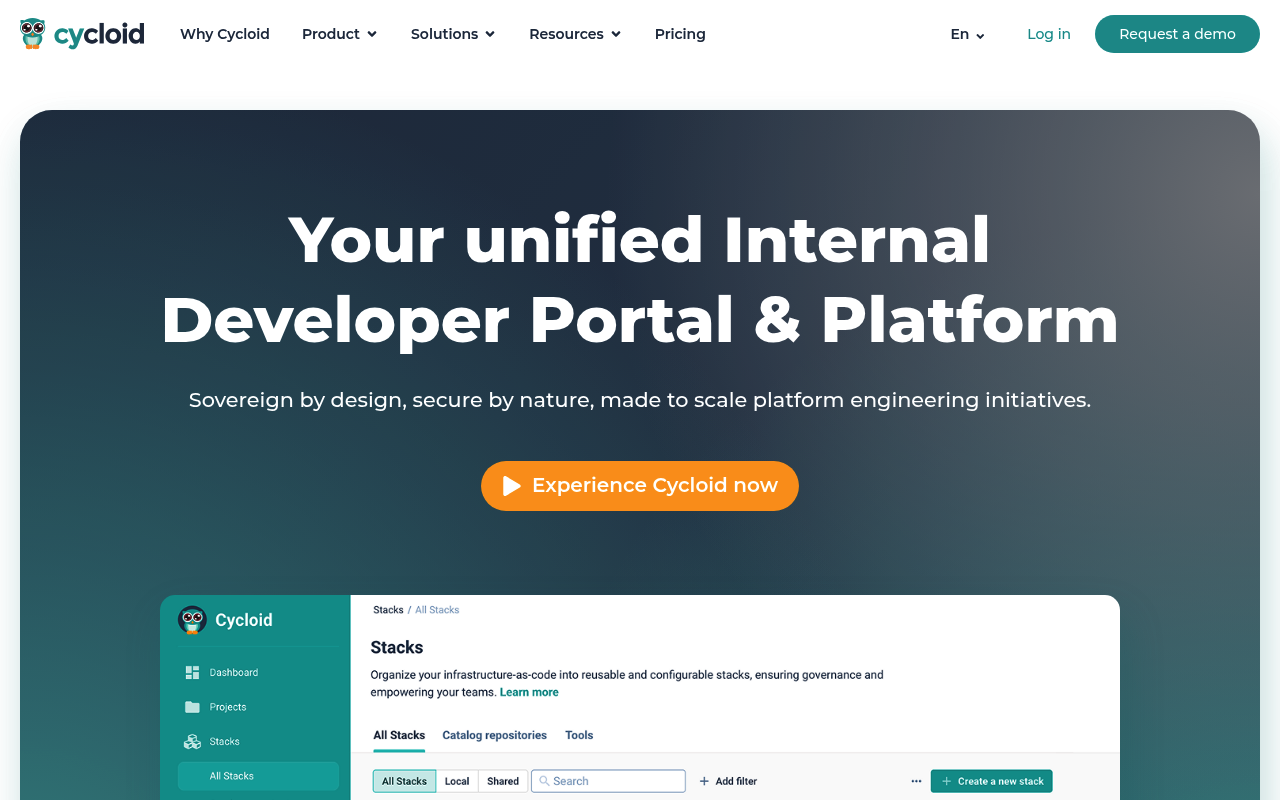Image resolution: width=1280 pixels, height=800 pixels.
Task: Select the All Stacks filter toggle
Action: (405, 781)
